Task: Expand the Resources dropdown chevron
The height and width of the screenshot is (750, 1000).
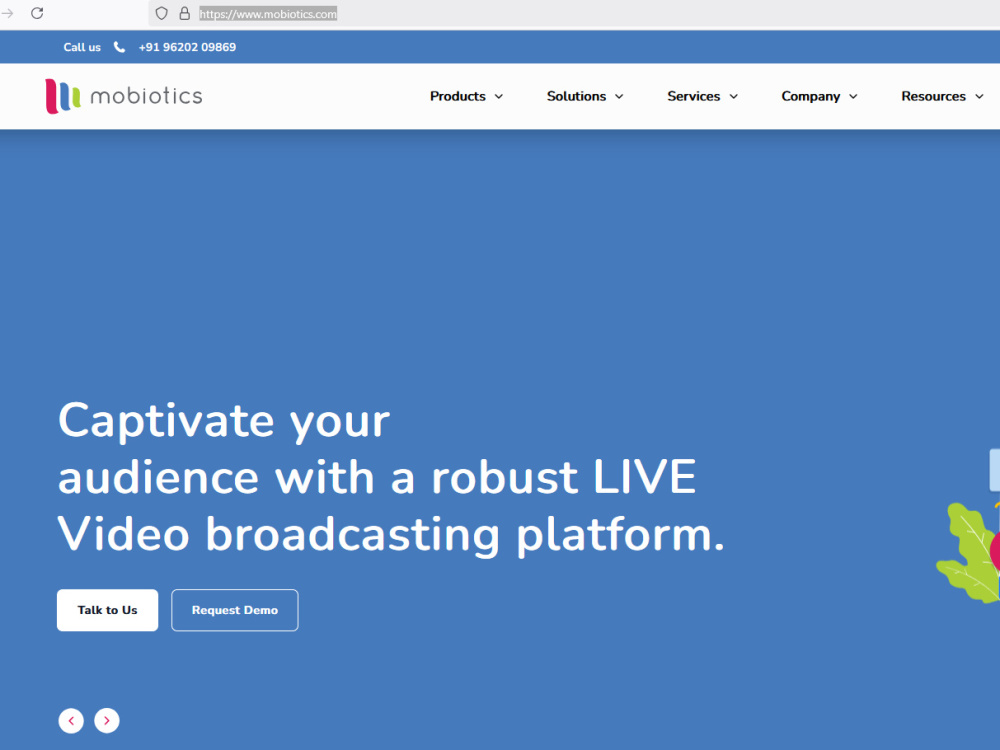Action: (979, 96)
